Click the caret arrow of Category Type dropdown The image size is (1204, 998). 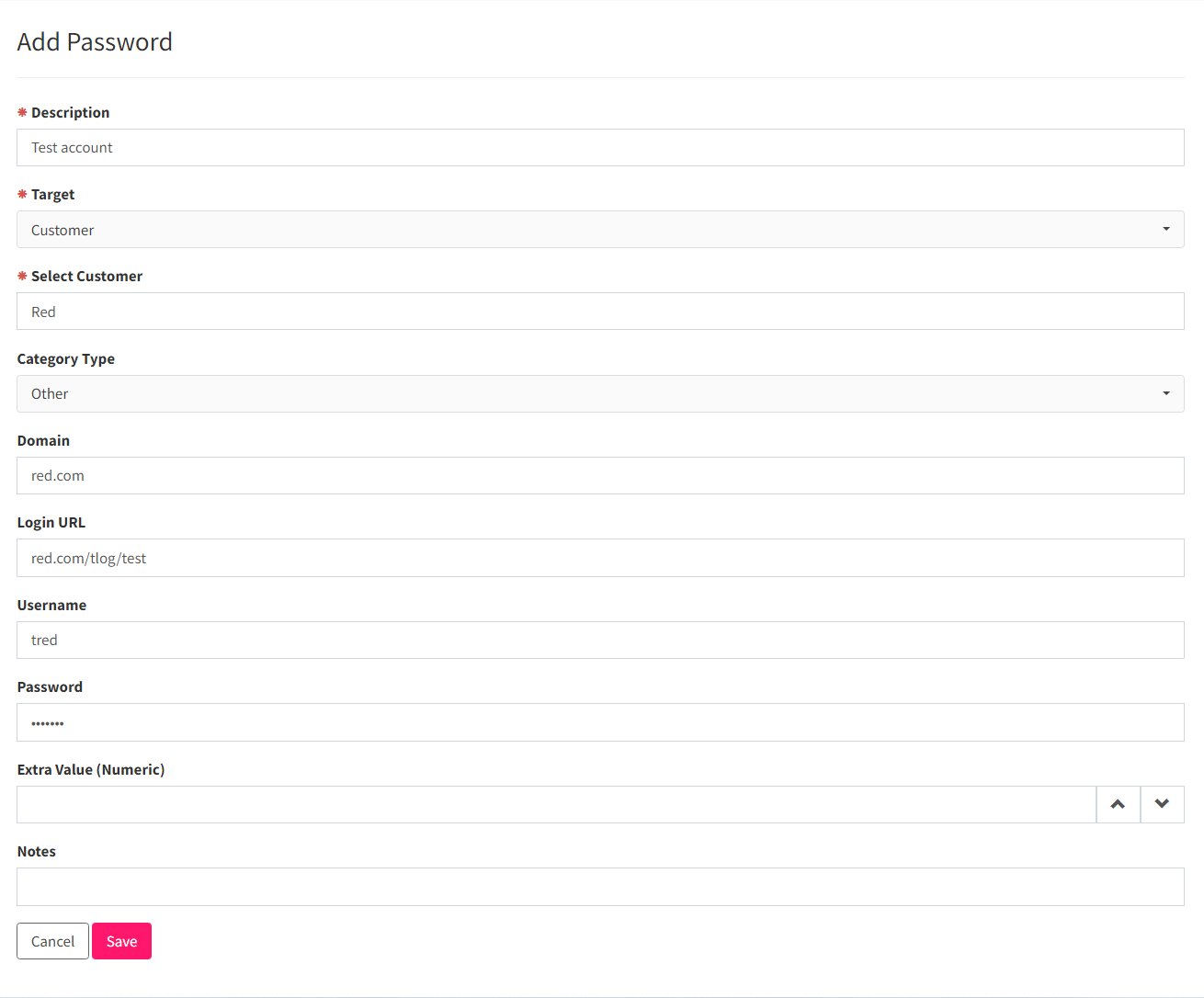(x=1166, y=393)
